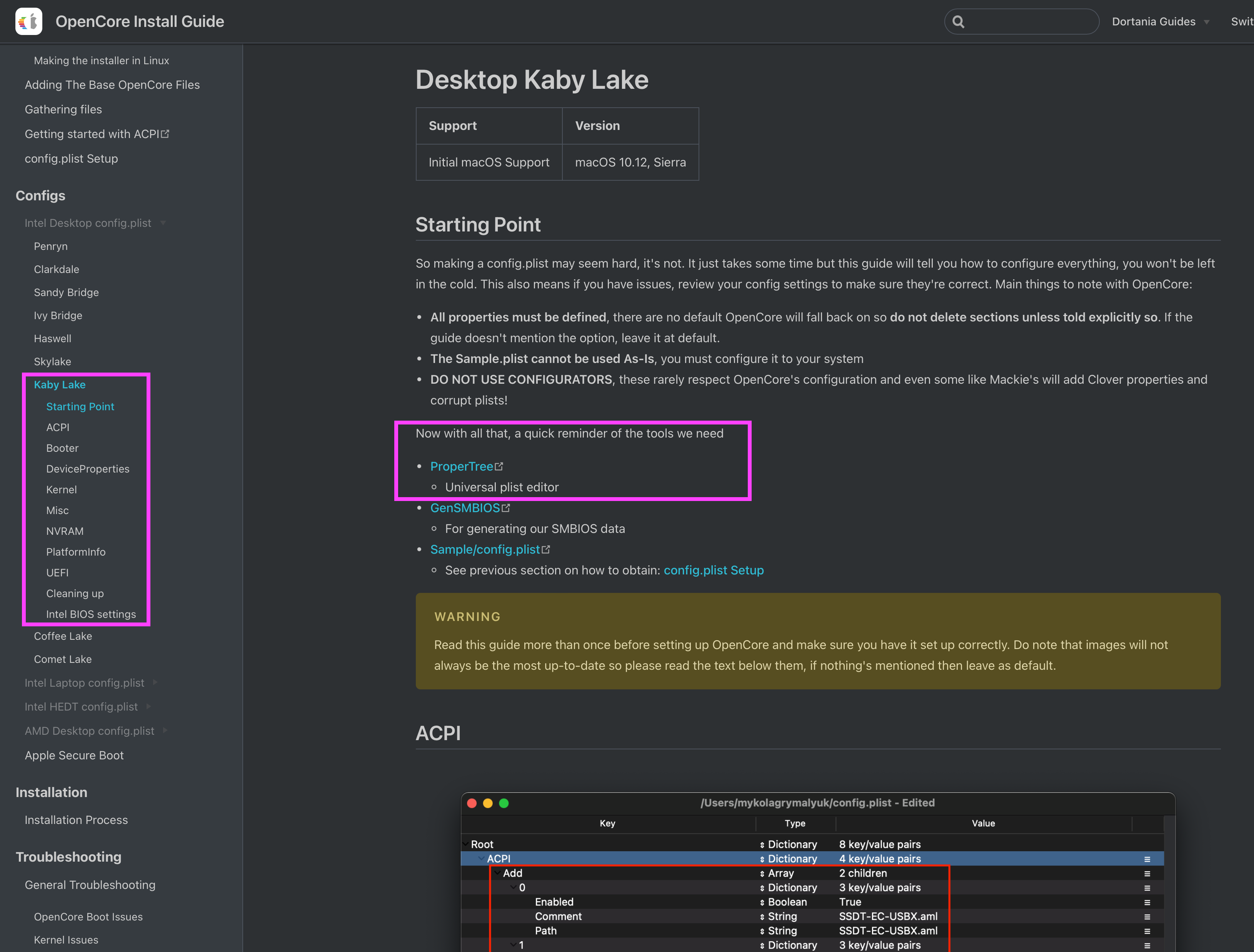This screenshot has height=952, width=1254.
Task: Open Comet Lake sidebar page
Action: (x=63, y=659)
